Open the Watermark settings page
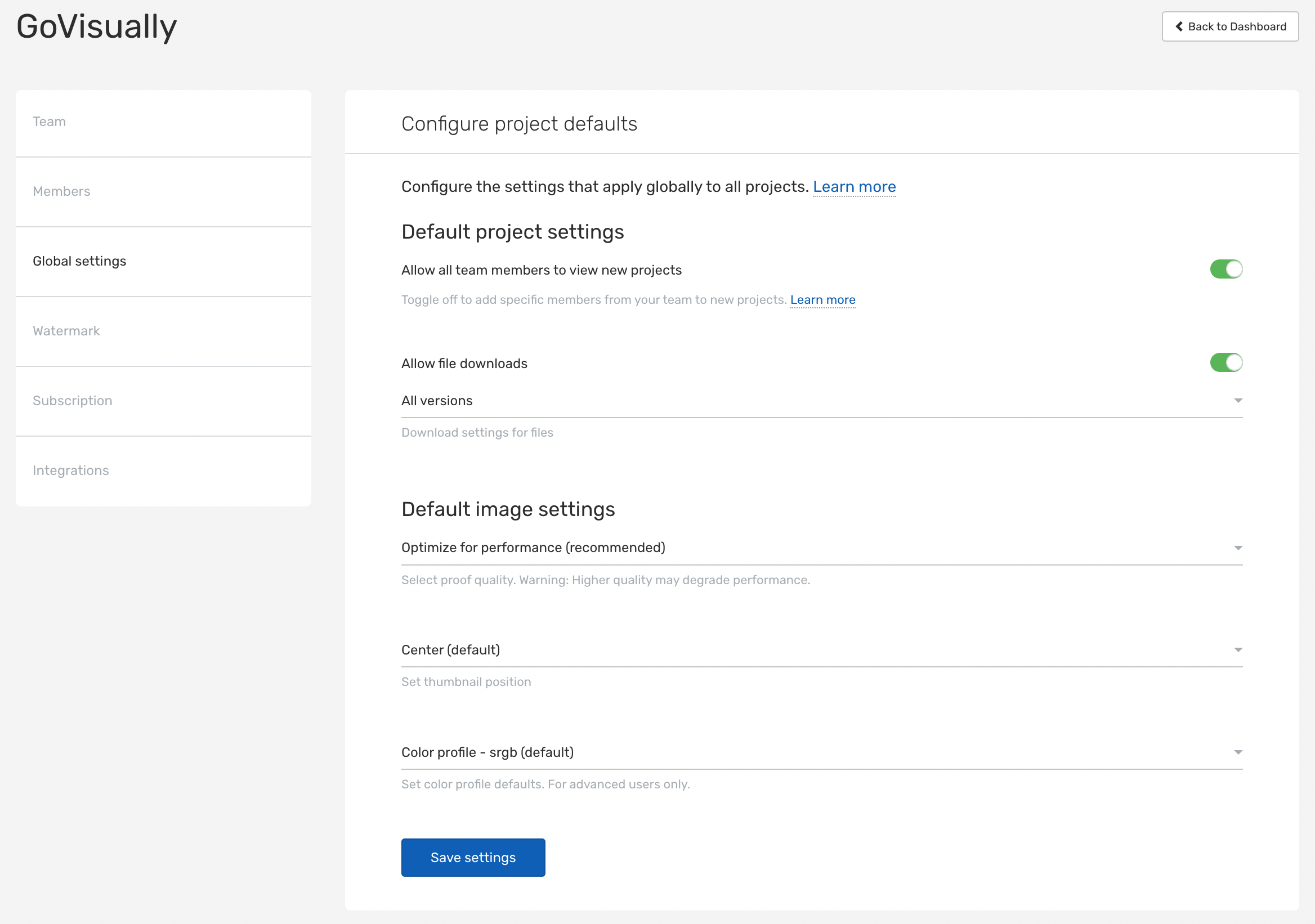Viewport: 1315px width, 924px height. coord(66,331)
